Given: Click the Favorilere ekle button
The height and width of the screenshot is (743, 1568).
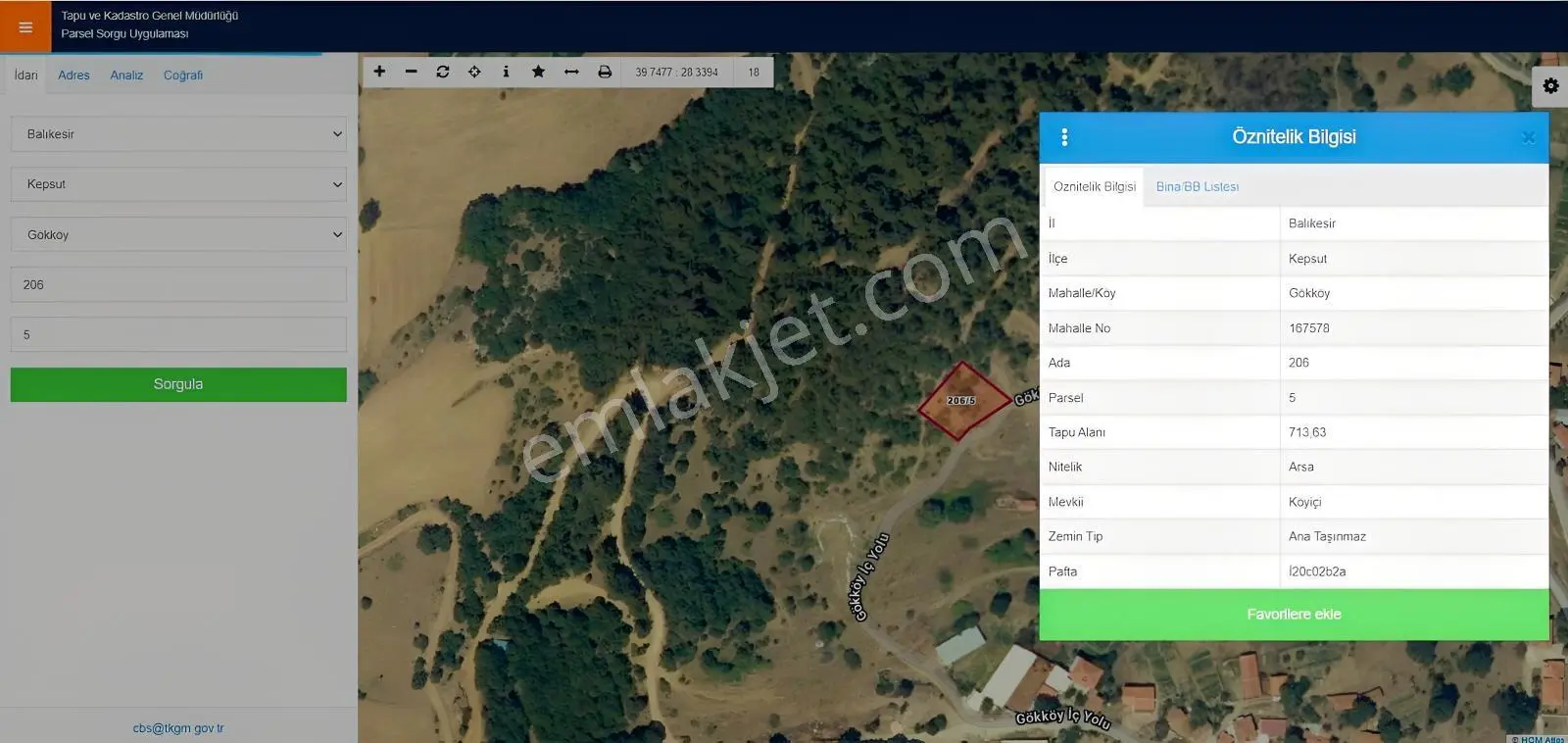Looking at the screenshot, I should (1294, 615).
